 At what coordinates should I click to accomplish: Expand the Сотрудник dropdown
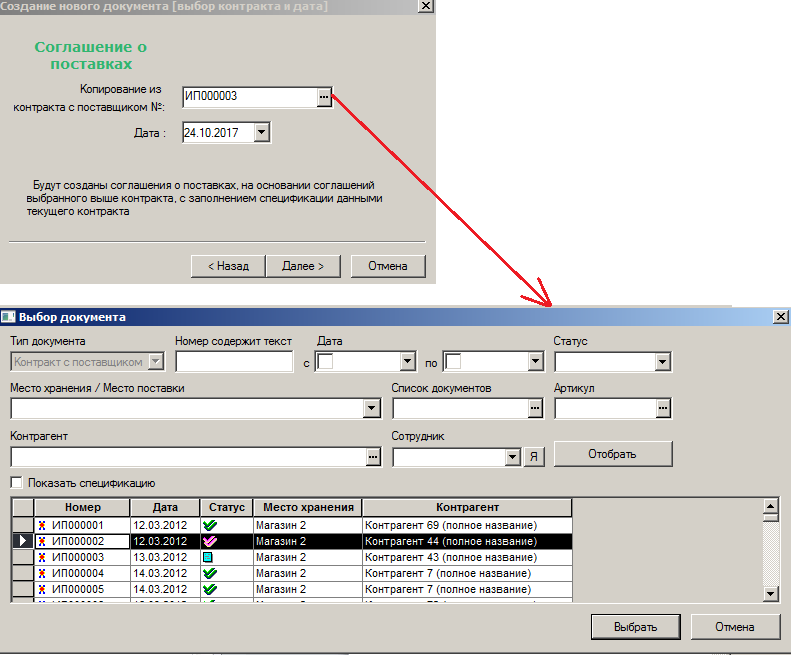[513, 457]
